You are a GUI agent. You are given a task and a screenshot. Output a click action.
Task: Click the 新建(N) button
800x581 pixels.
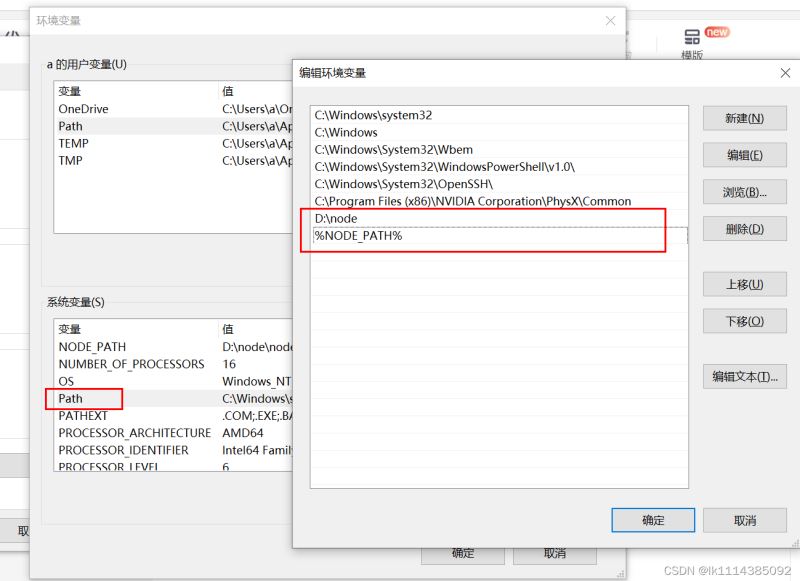coord(744,118)
